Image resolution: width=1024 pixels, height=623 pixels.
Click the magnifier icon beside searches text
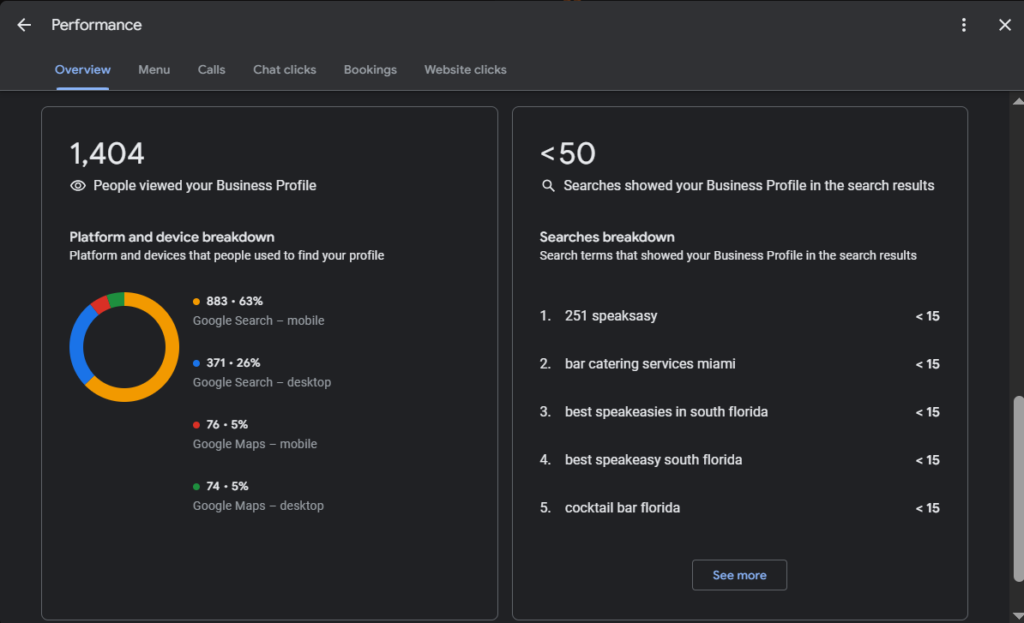click(548, 185)
